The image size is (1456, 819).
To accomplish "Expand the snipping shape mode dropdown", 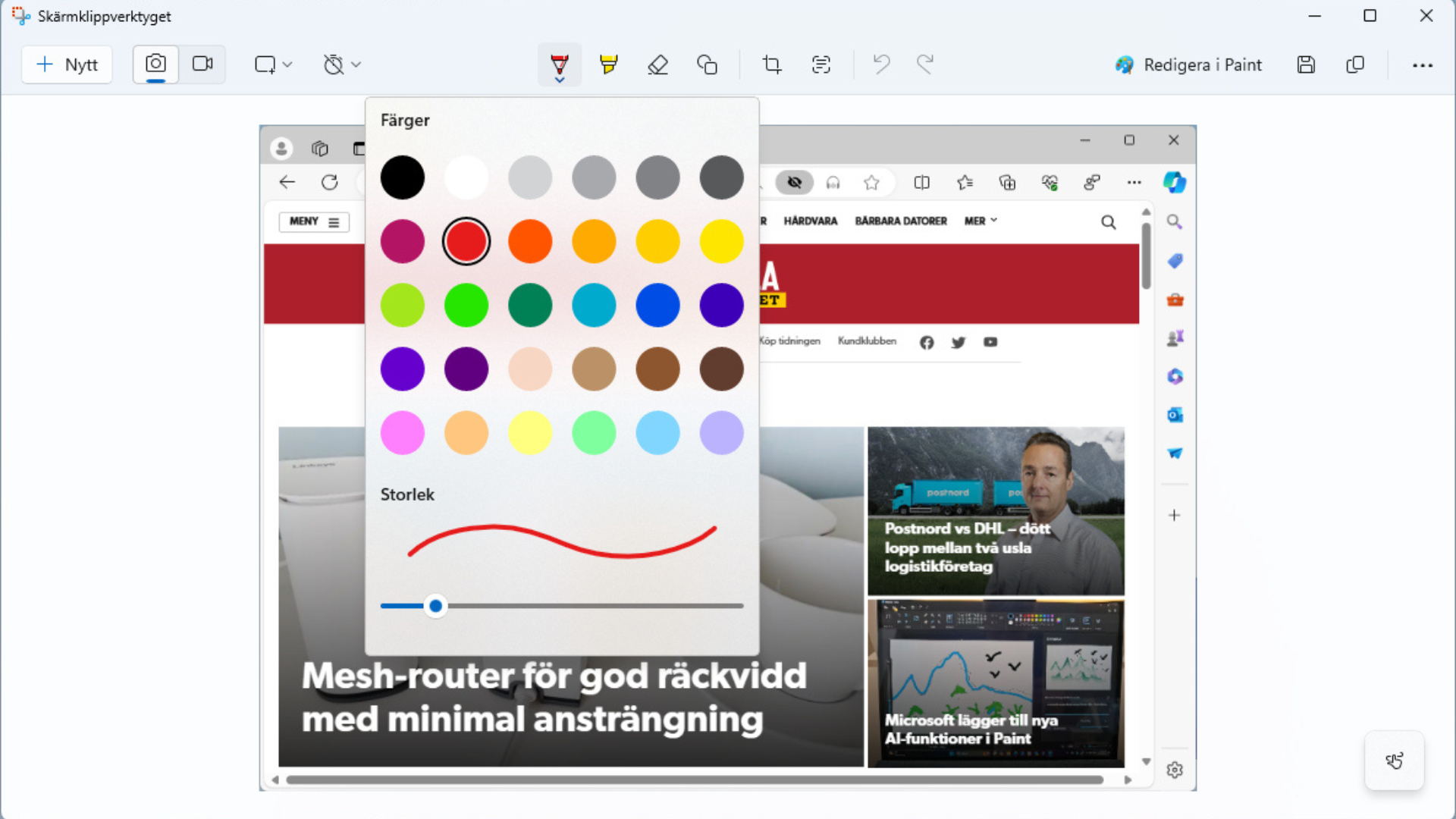I will click(273, 64).
